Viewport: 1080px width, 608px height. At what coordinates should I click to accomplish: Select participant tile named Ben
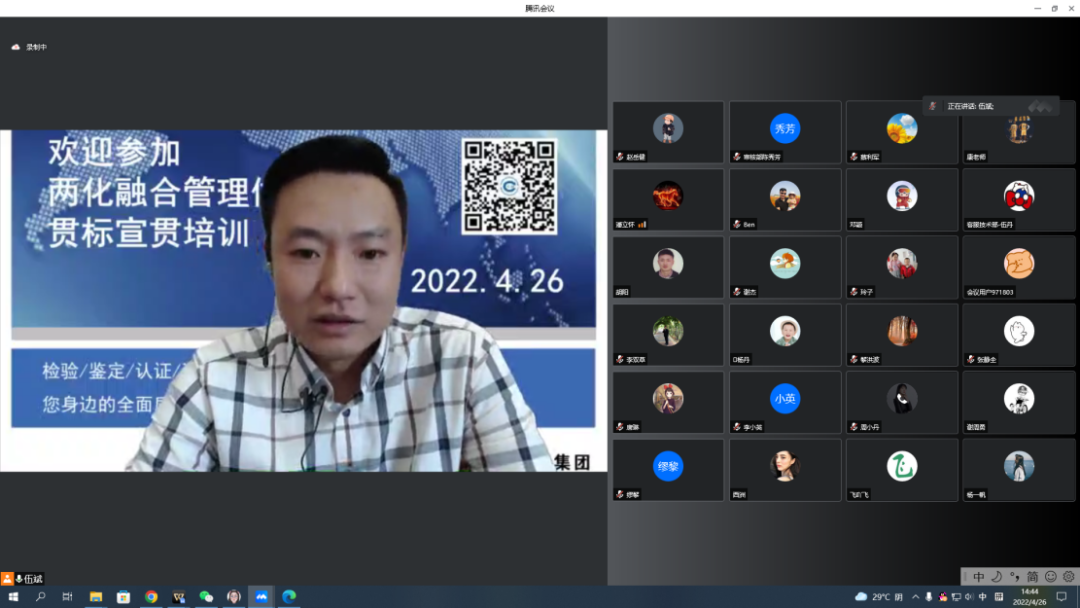785,200
